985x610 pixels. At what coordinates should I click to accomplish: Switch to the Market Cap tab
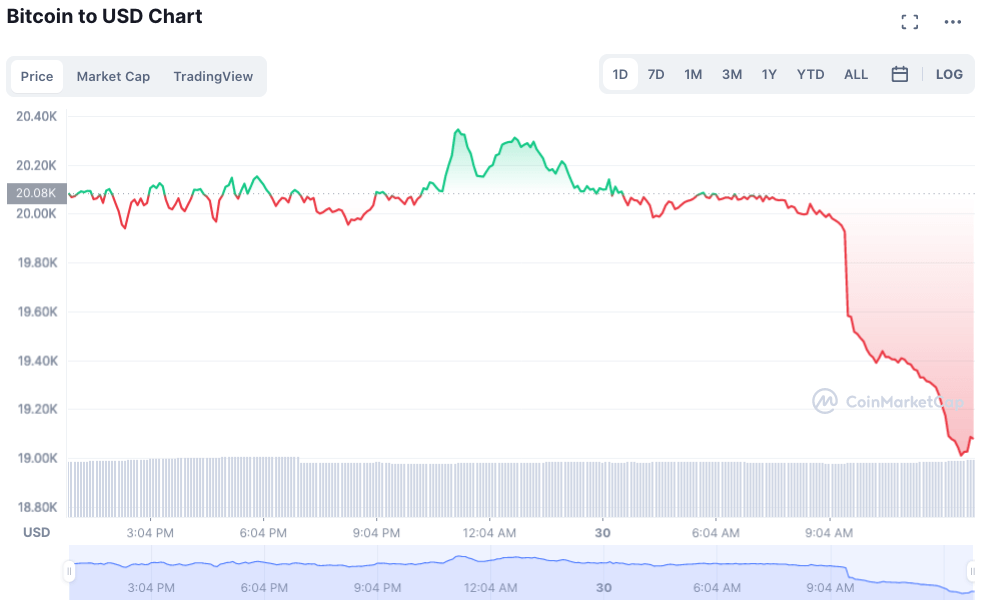coord(113,76)
